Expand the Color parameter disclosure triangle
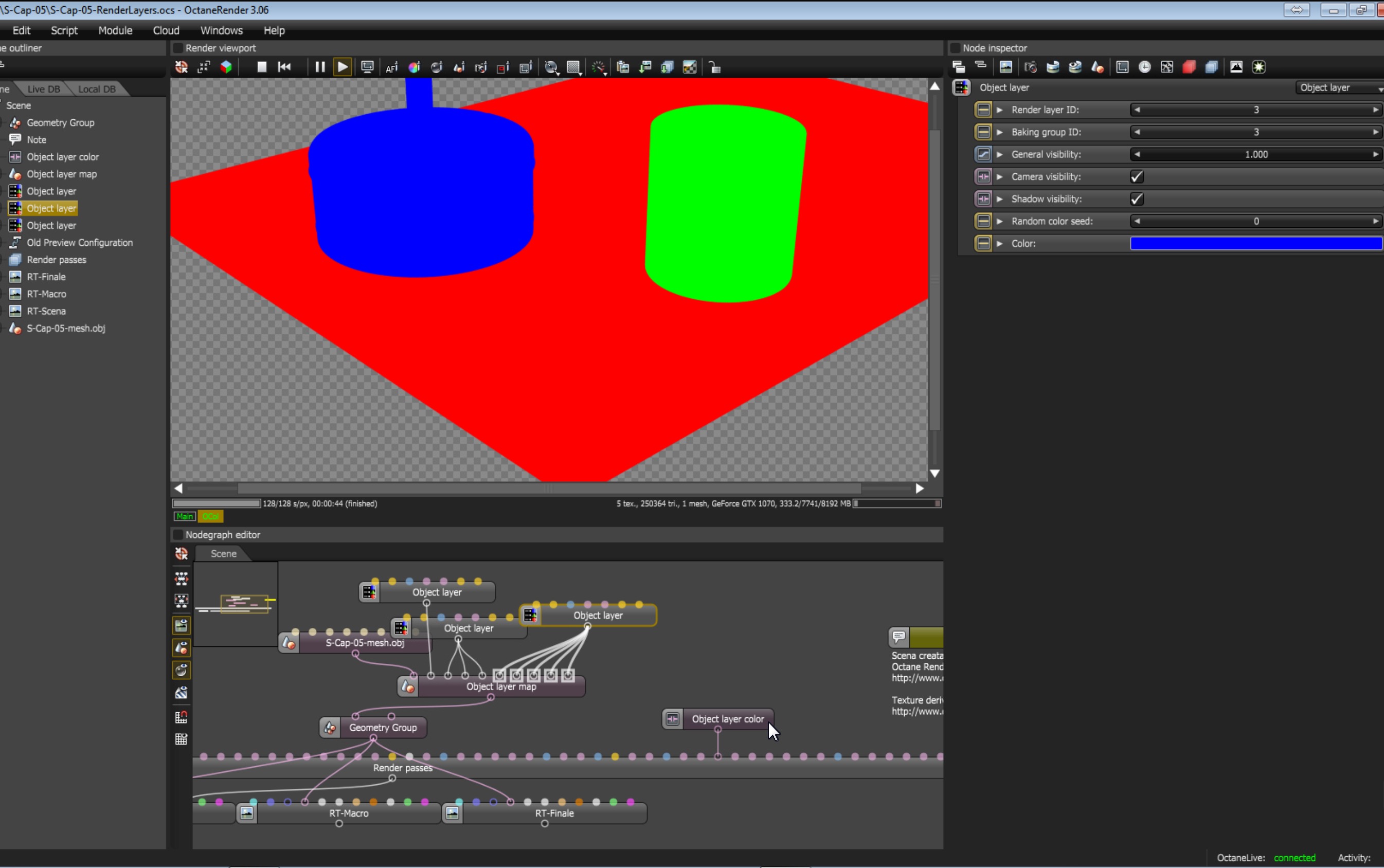This screenshot has width=1384, height=868. pos(999,243)
